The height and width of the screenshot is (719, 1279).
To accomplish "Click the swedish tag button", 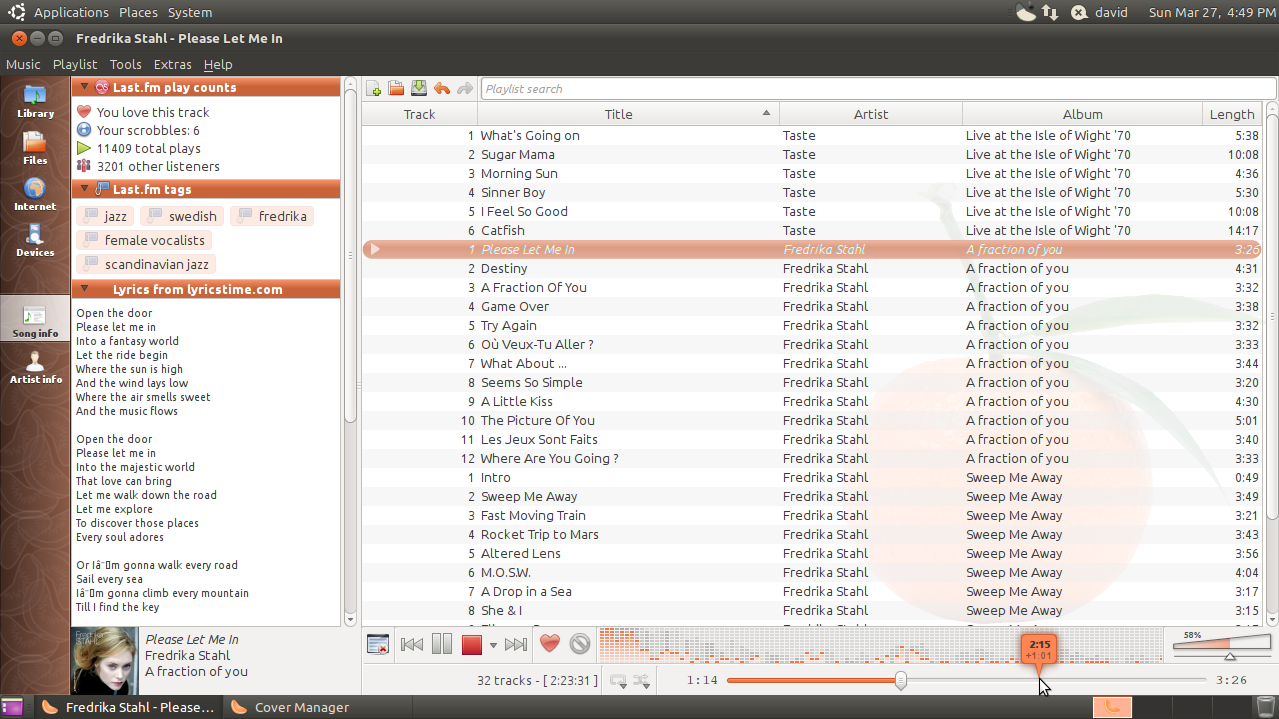I will 181,215.
